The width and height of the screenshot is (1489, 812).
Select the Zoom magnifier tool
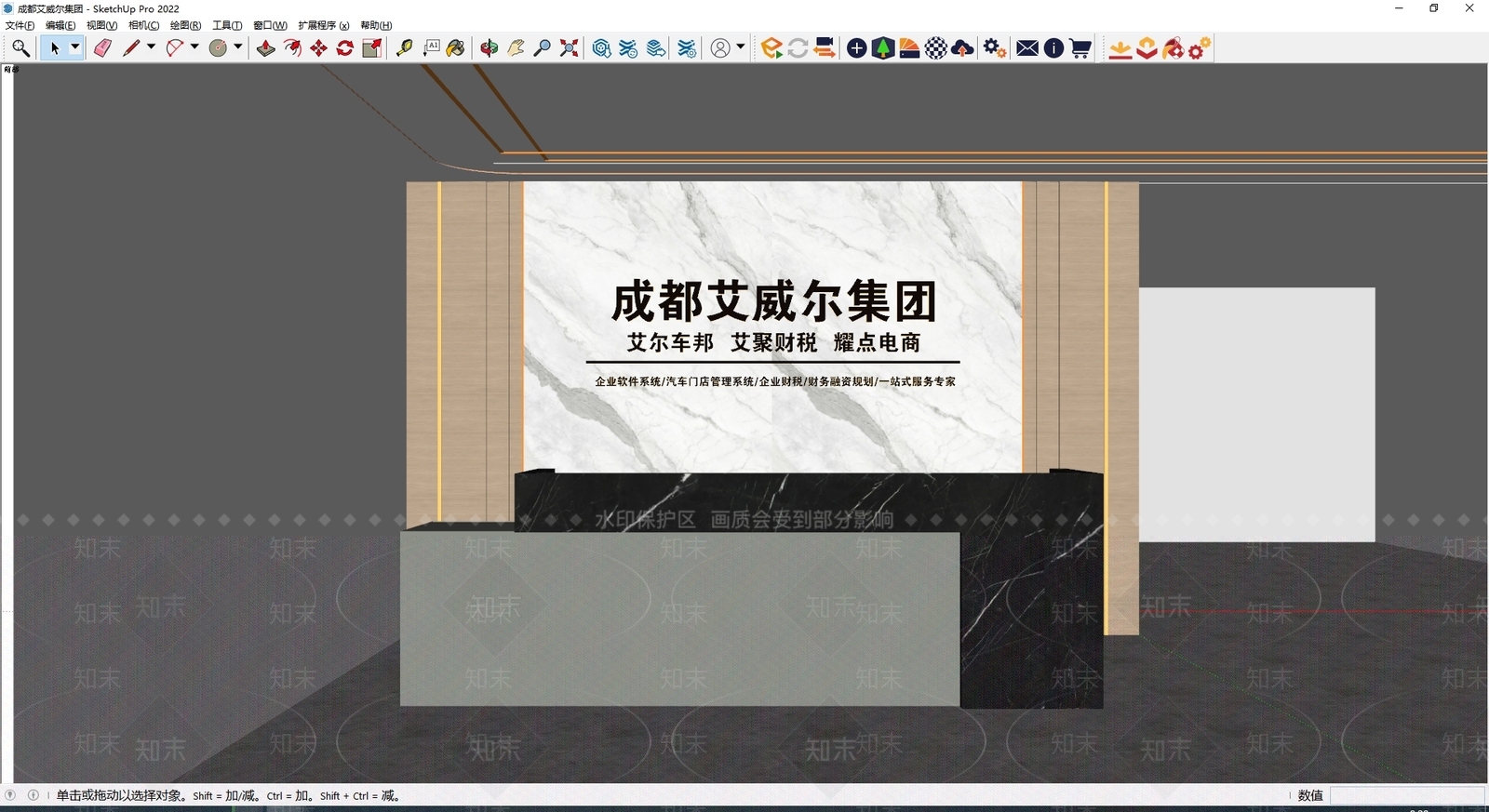[x=542, y=48]
